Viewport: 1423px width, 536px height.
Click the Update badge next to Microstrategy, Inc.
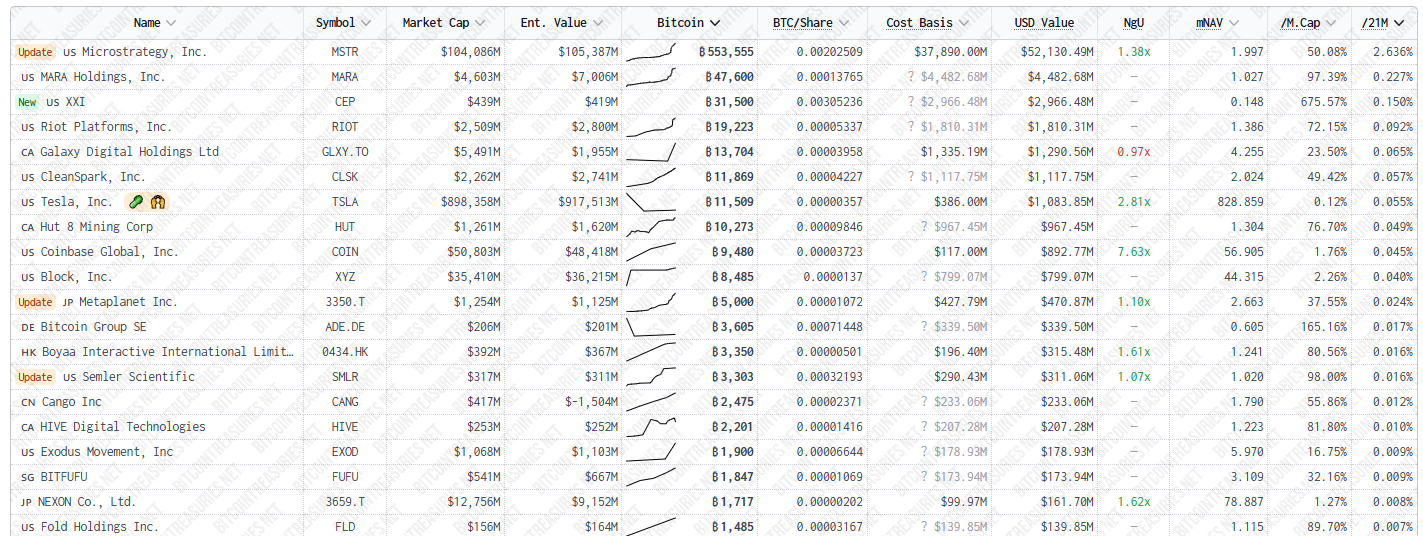pos(35,52)
